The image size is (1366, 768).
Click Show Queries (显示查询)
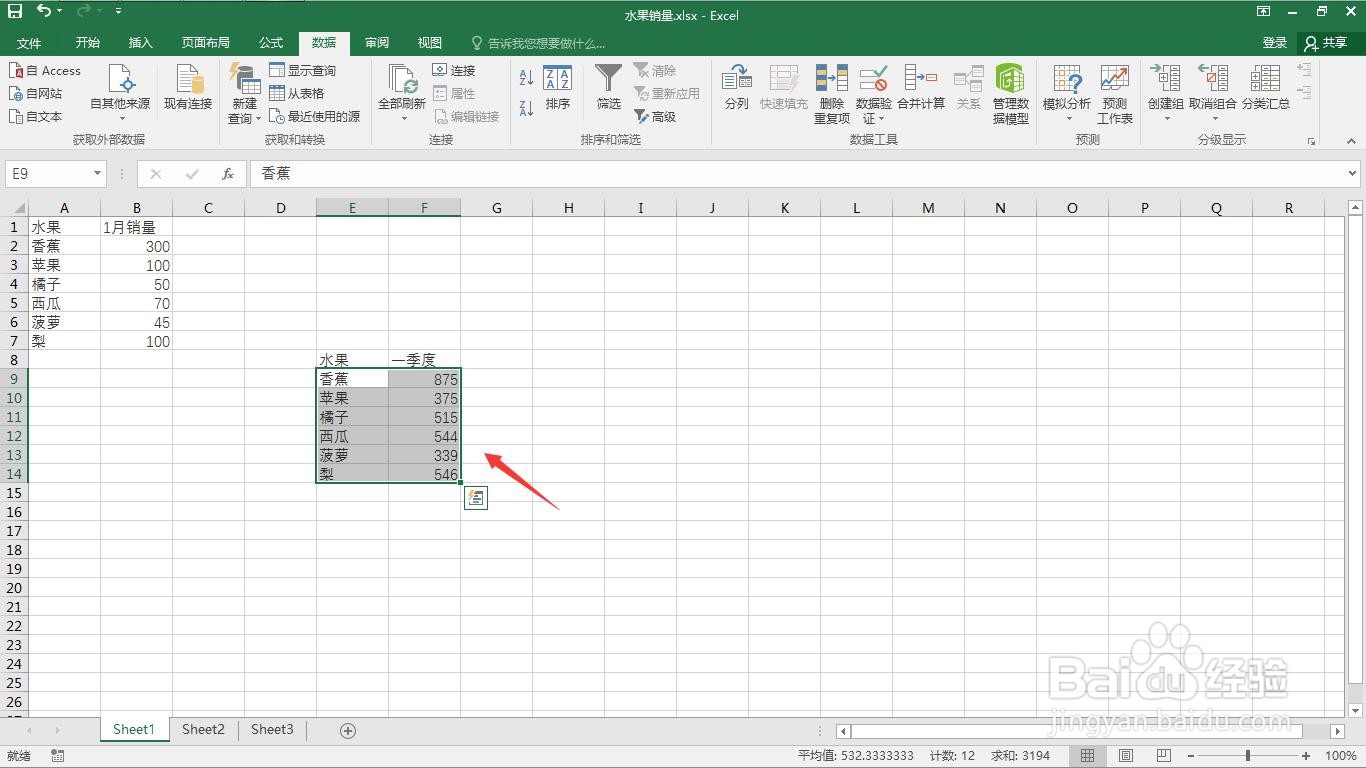coord(302,71)
